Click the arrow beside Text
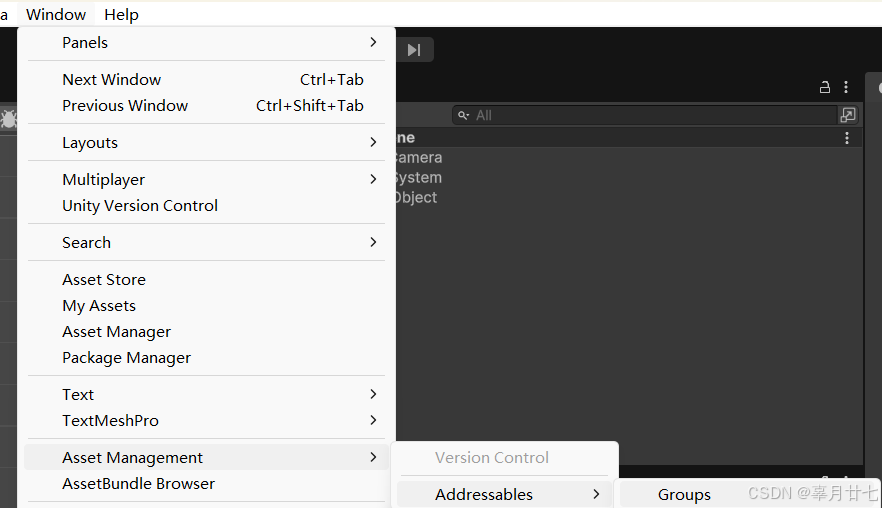The width and height of the screenshot is (882, 508). pos(374,394)
